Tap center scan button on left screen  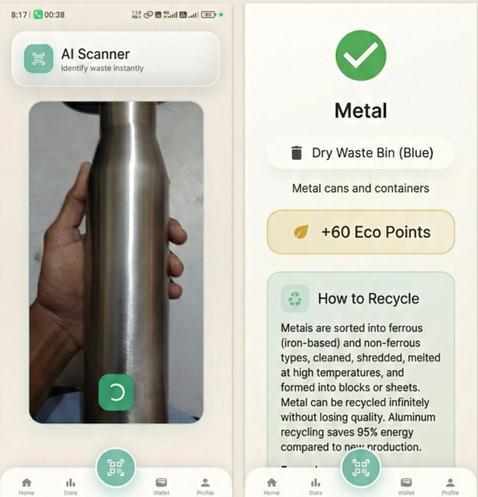point(116,468)
